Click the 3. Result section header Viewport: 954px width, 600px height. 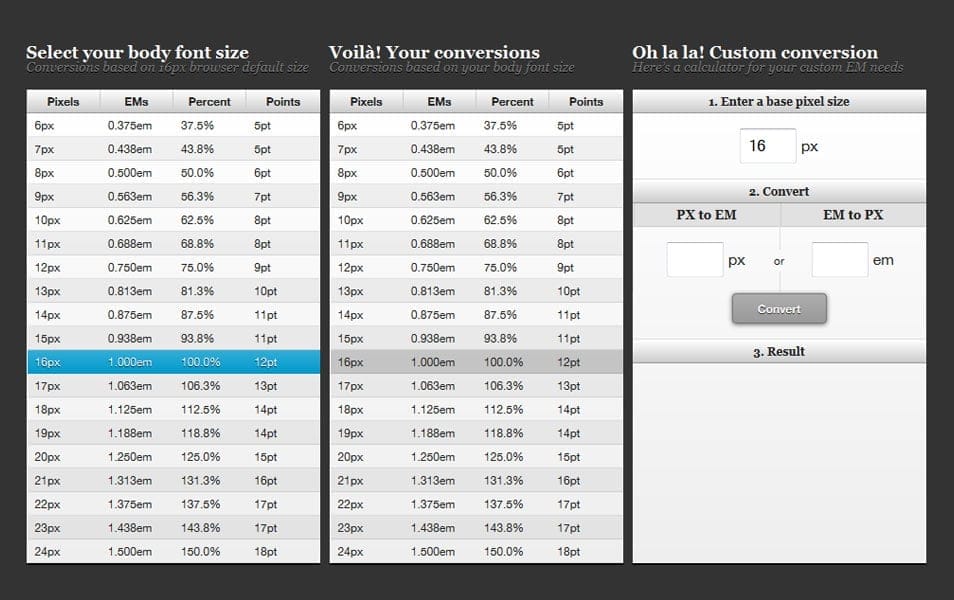click(778, 351)
